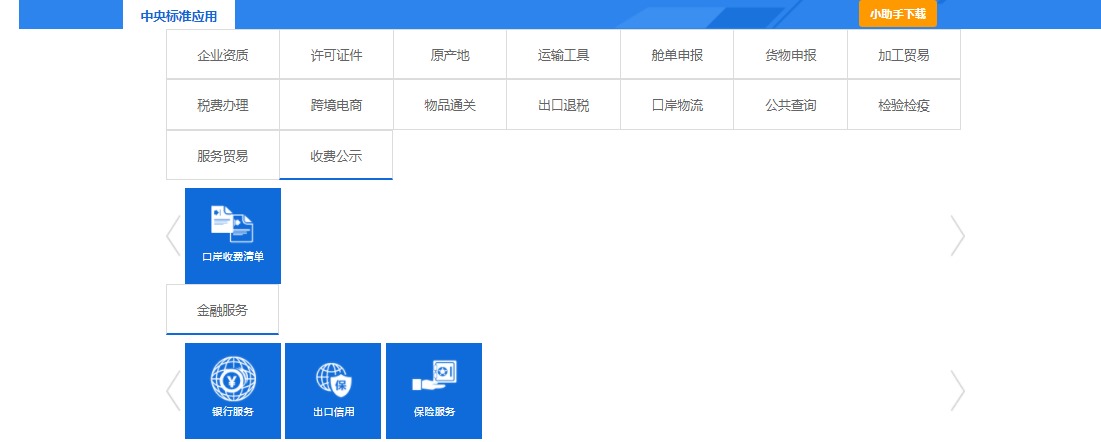Open the 银行服务 globe icon tile
The height and width of the screenshot is (442, 1101).
233,391
